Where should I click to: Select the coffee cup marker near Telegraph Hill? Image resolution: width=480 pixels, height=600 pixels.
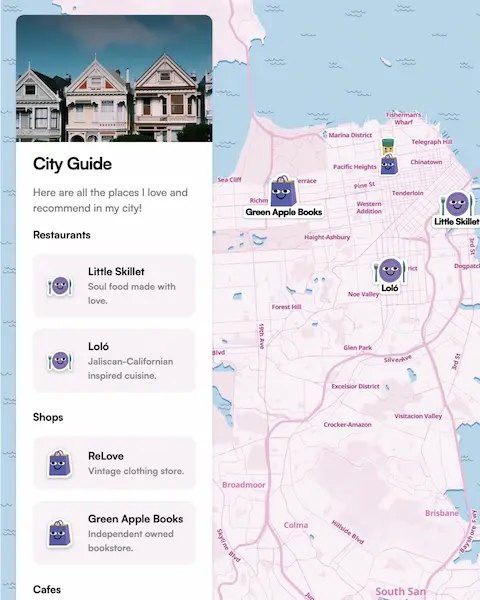click(388, 146)
